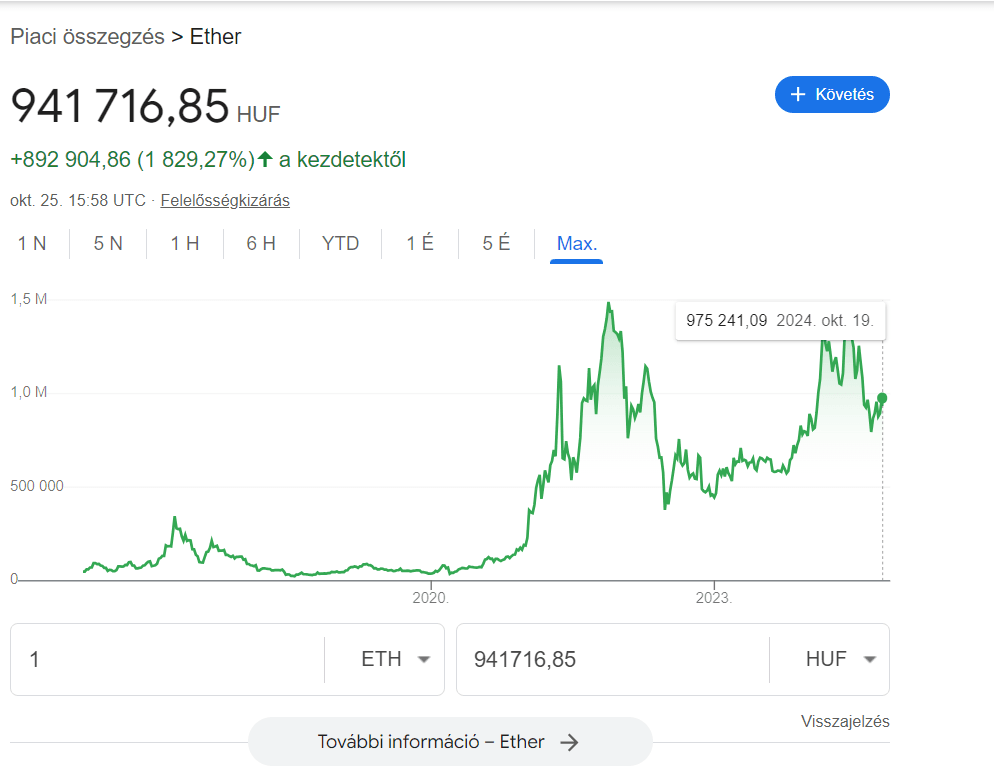Switch to the YTD chart range tab
The height and width of the screenshot is (781, 994).
coord(340,243)
